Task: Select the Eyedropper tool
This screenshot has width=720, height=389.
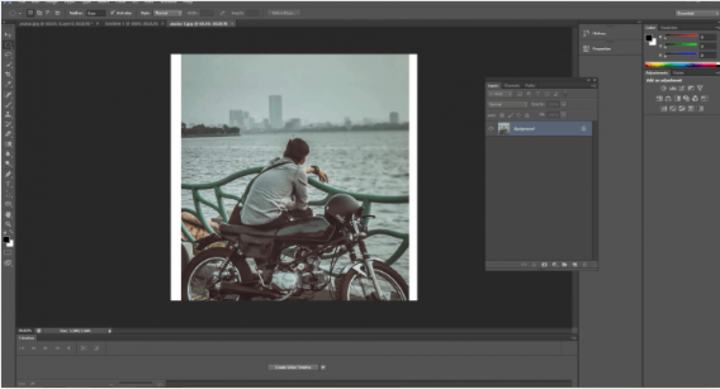Action: tap(8, 85)
